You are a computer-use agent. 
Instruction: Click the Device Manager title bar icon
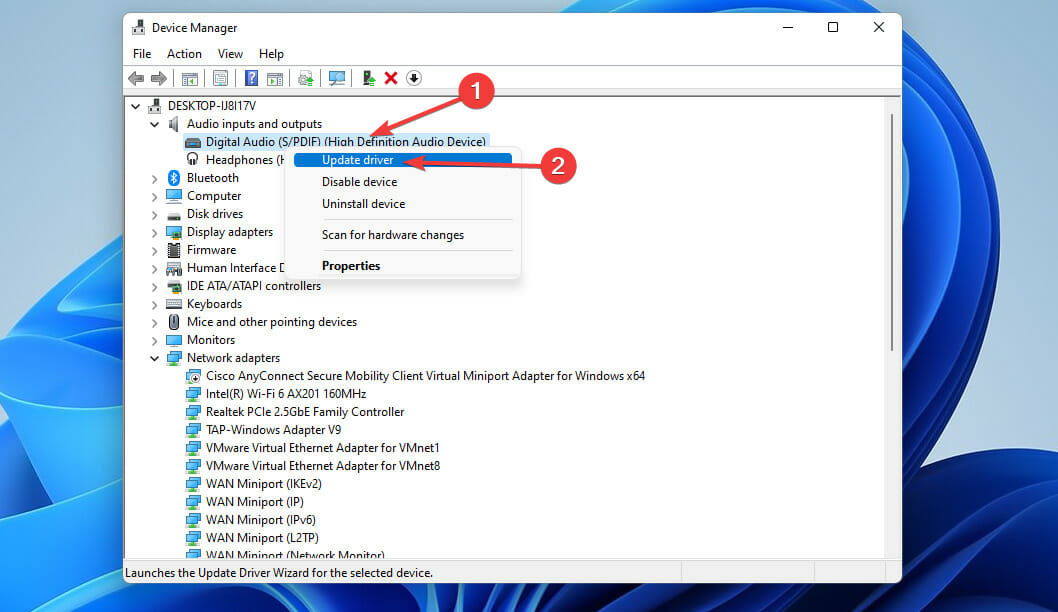pos(138,28)
